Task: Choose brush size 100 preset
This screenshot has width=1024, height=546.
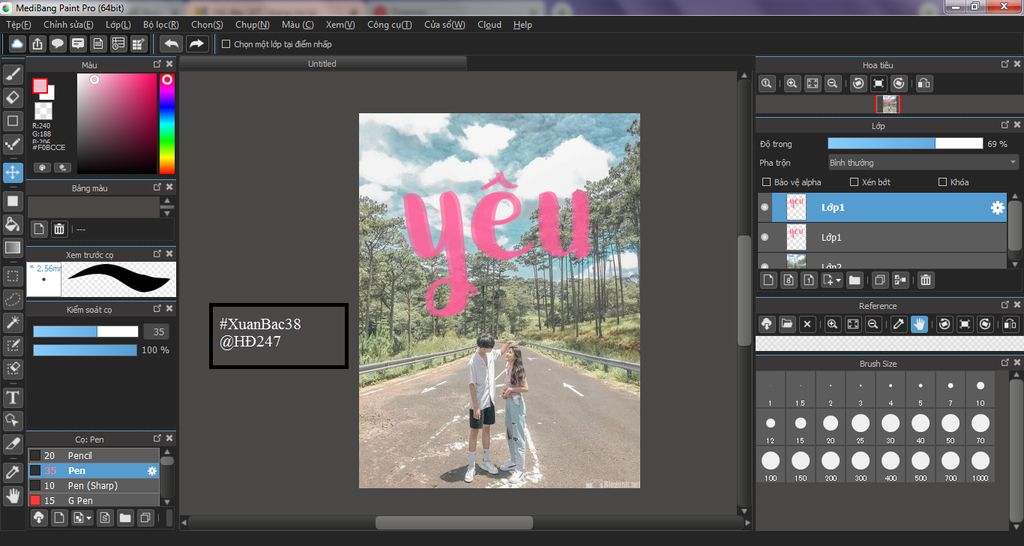Action: tap(771, 465)
